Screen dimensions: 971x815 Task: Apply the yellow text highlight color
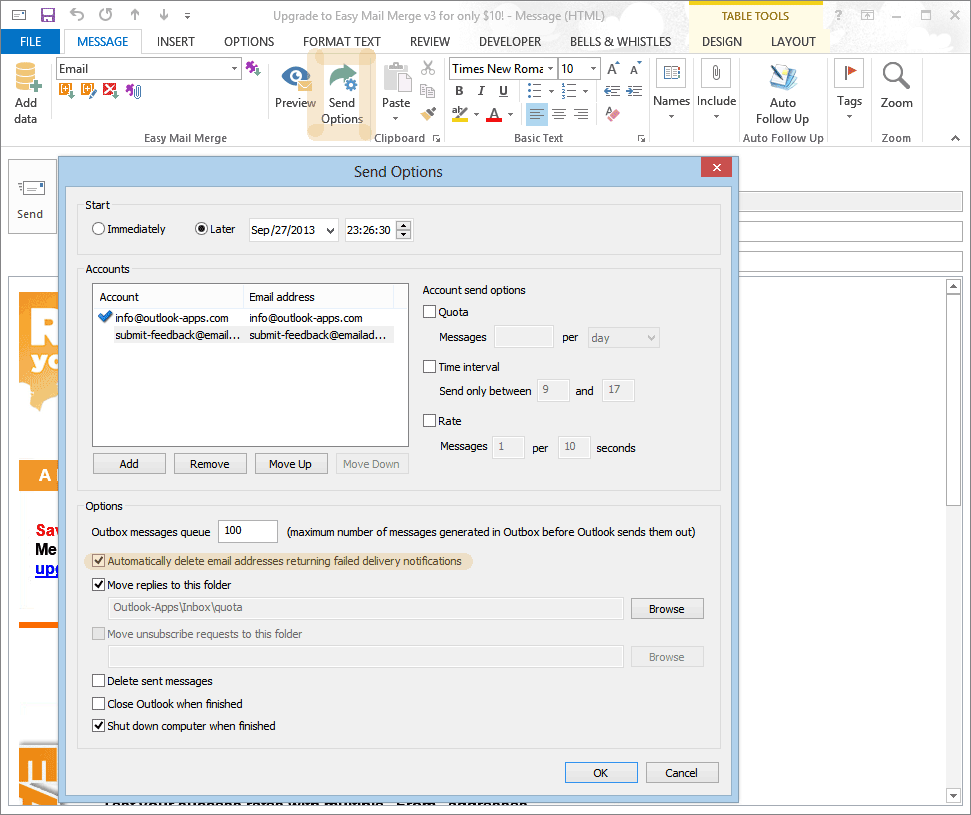459,115
